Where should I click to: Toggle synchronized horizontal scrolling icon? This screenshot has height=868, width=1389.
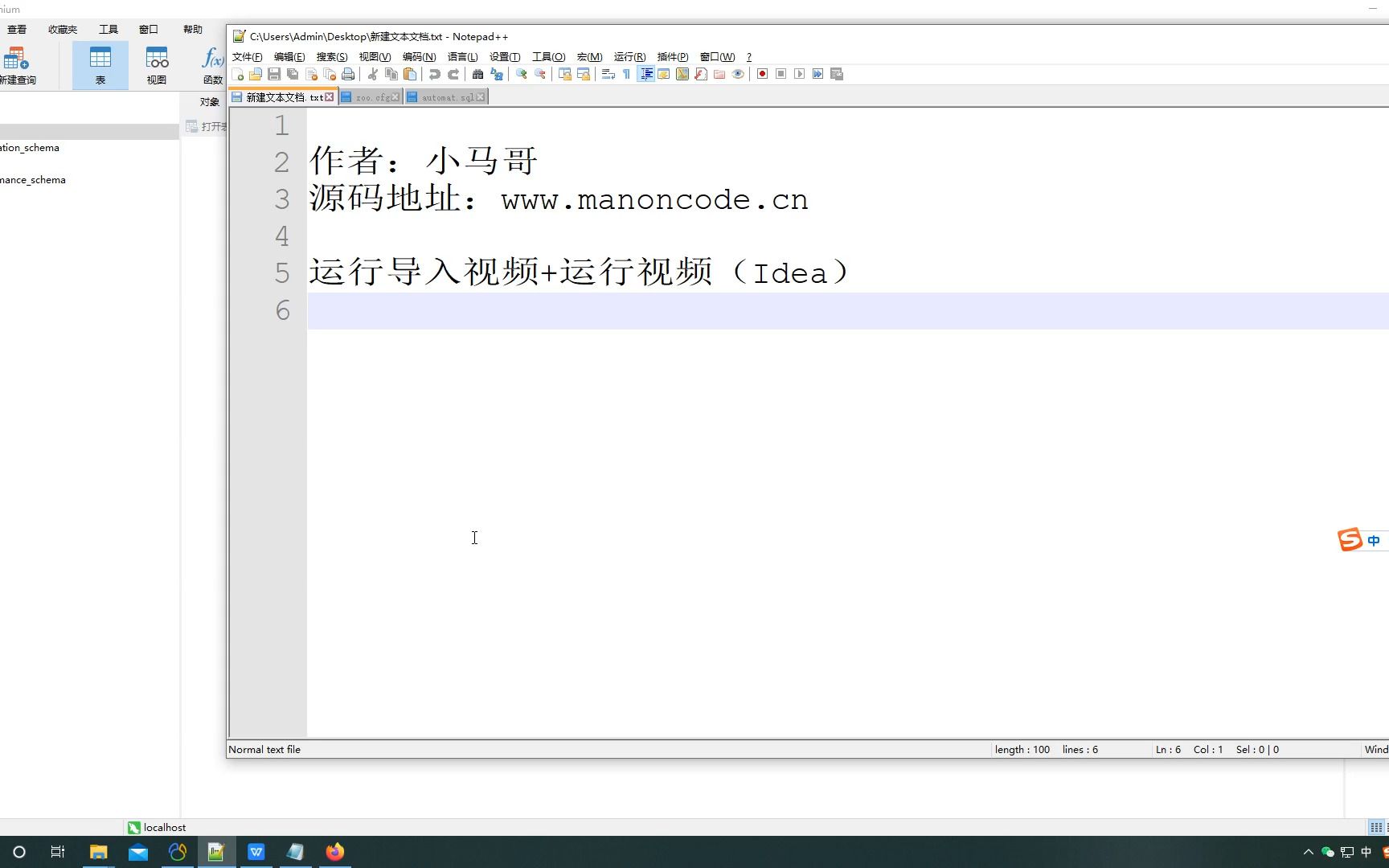[x=584, y=74]
